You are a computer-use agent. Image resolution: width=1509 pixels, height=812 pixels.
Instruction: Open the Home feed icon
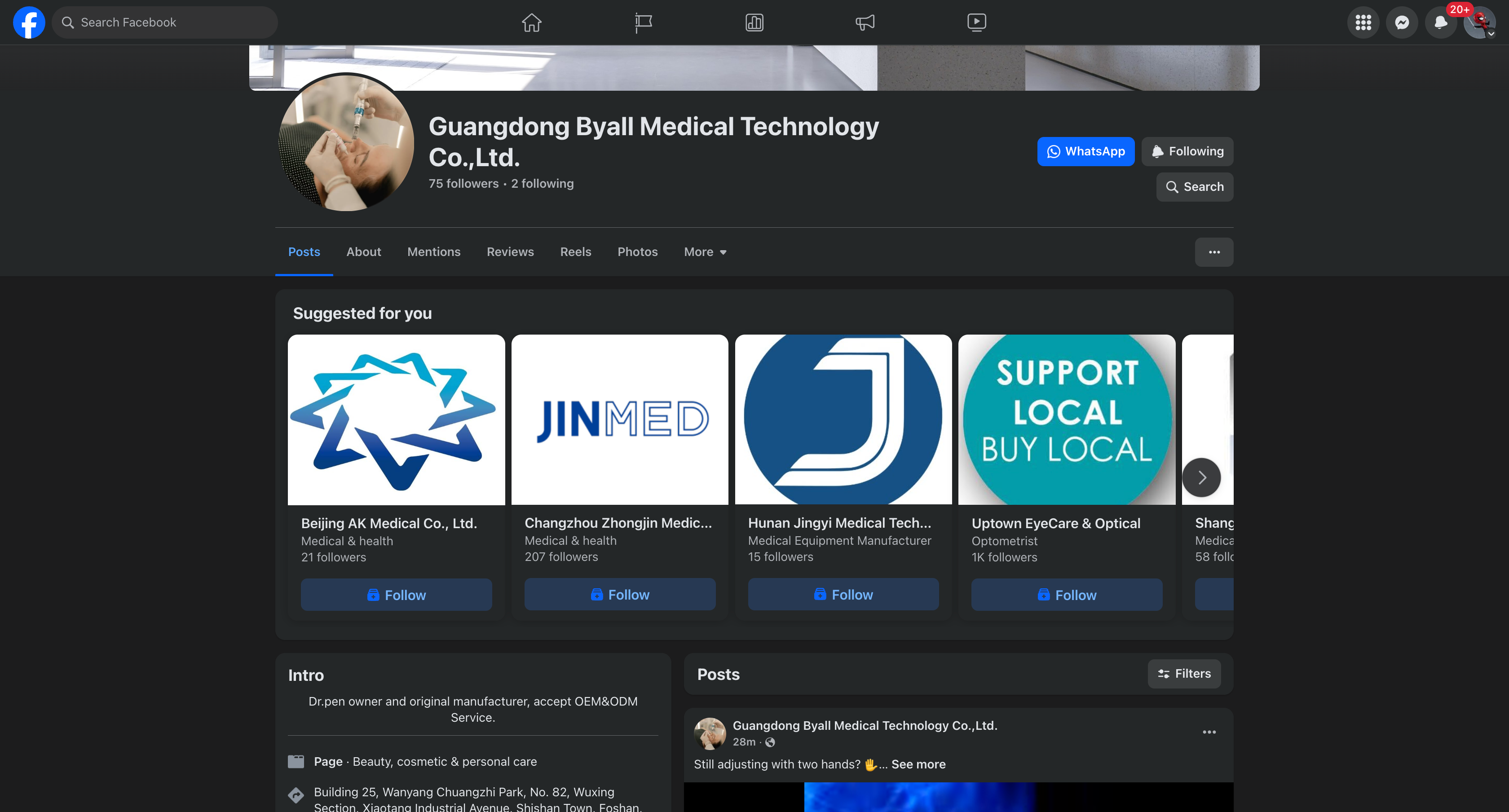pos(531,22)
